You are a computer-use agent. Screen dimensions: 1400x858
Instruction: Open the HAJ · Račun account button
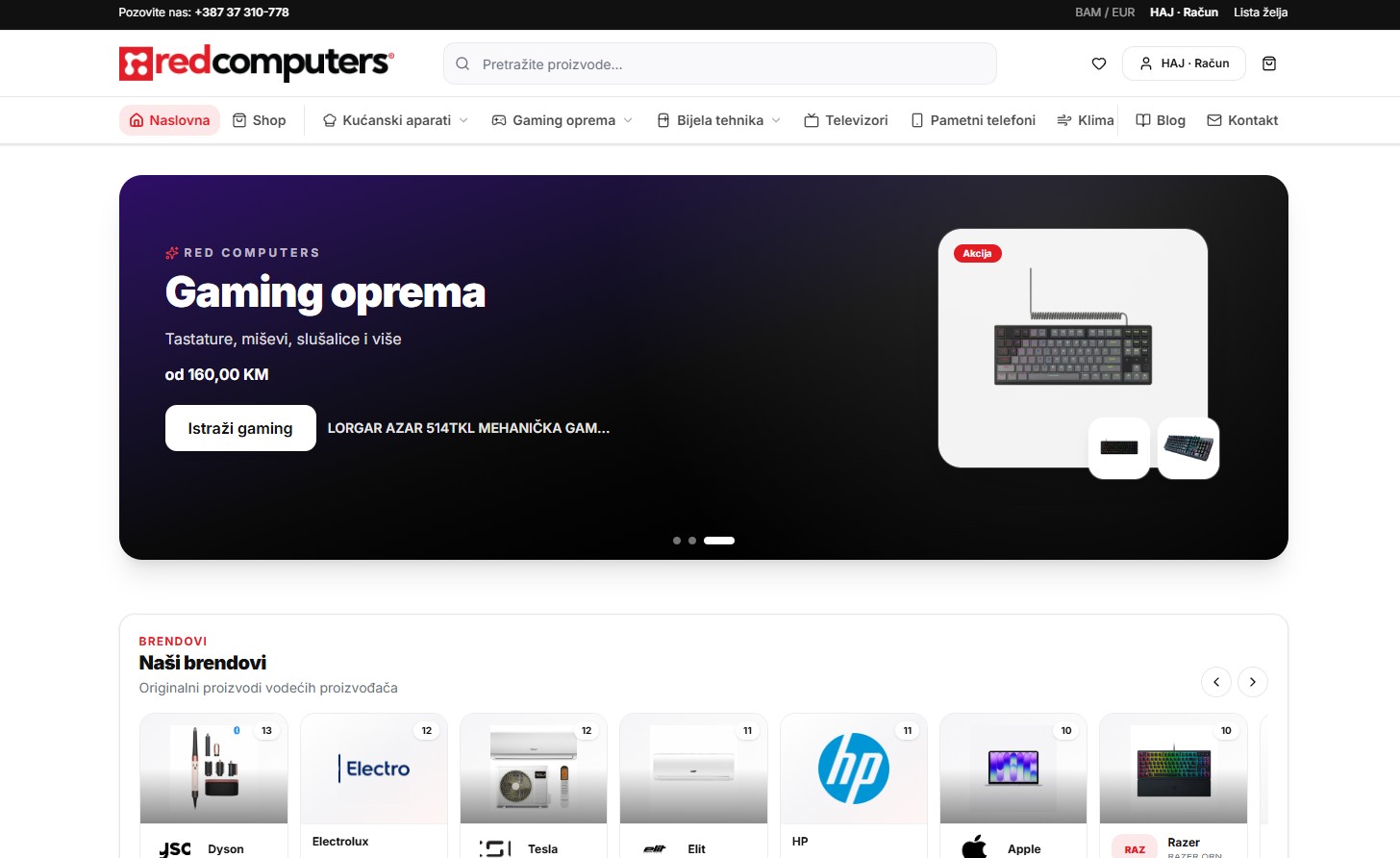[1184, 63]
